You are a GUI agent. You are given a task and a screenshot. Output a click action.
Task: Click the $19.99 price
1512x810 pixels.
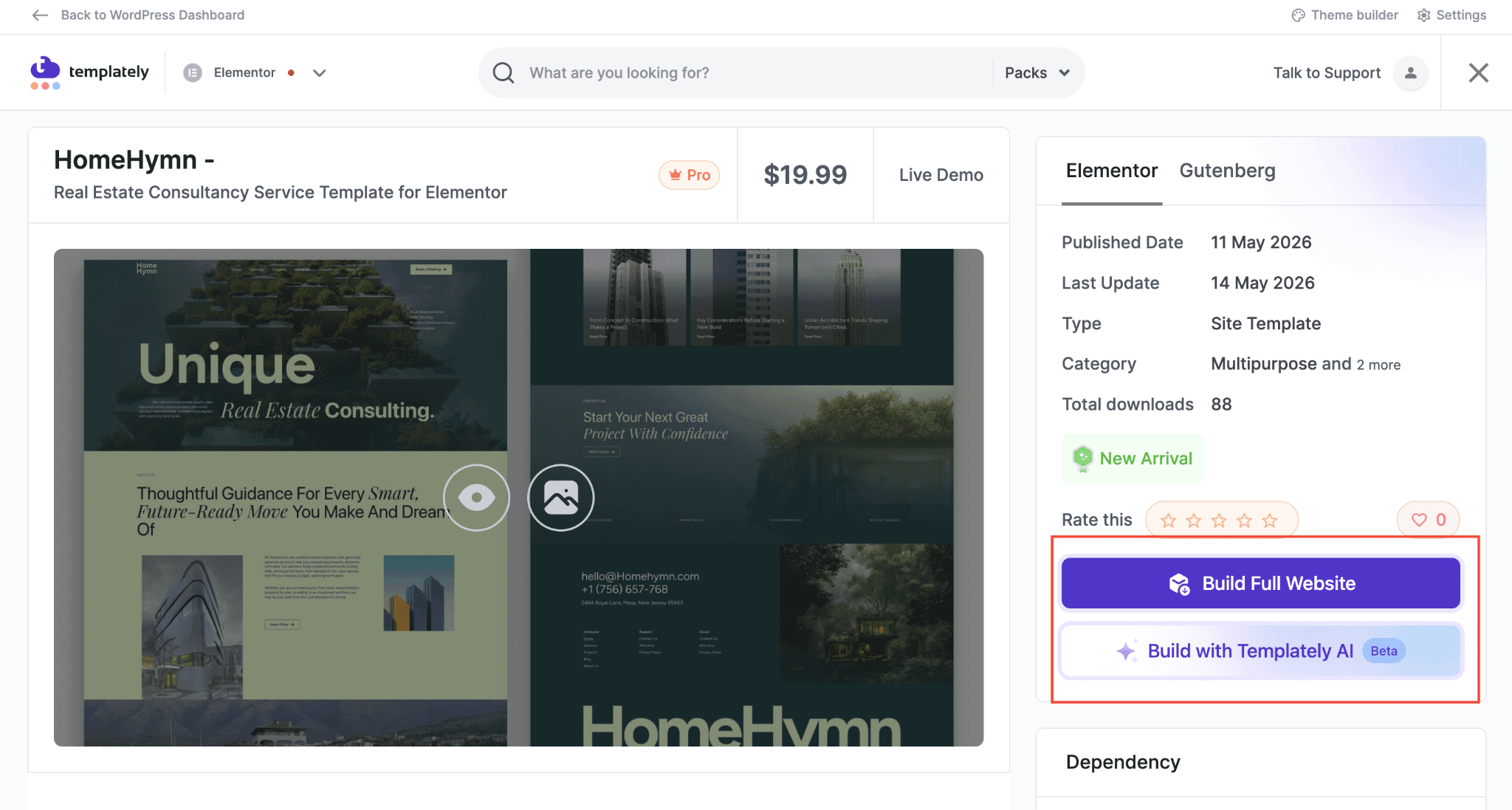click(x=805, y=175)
